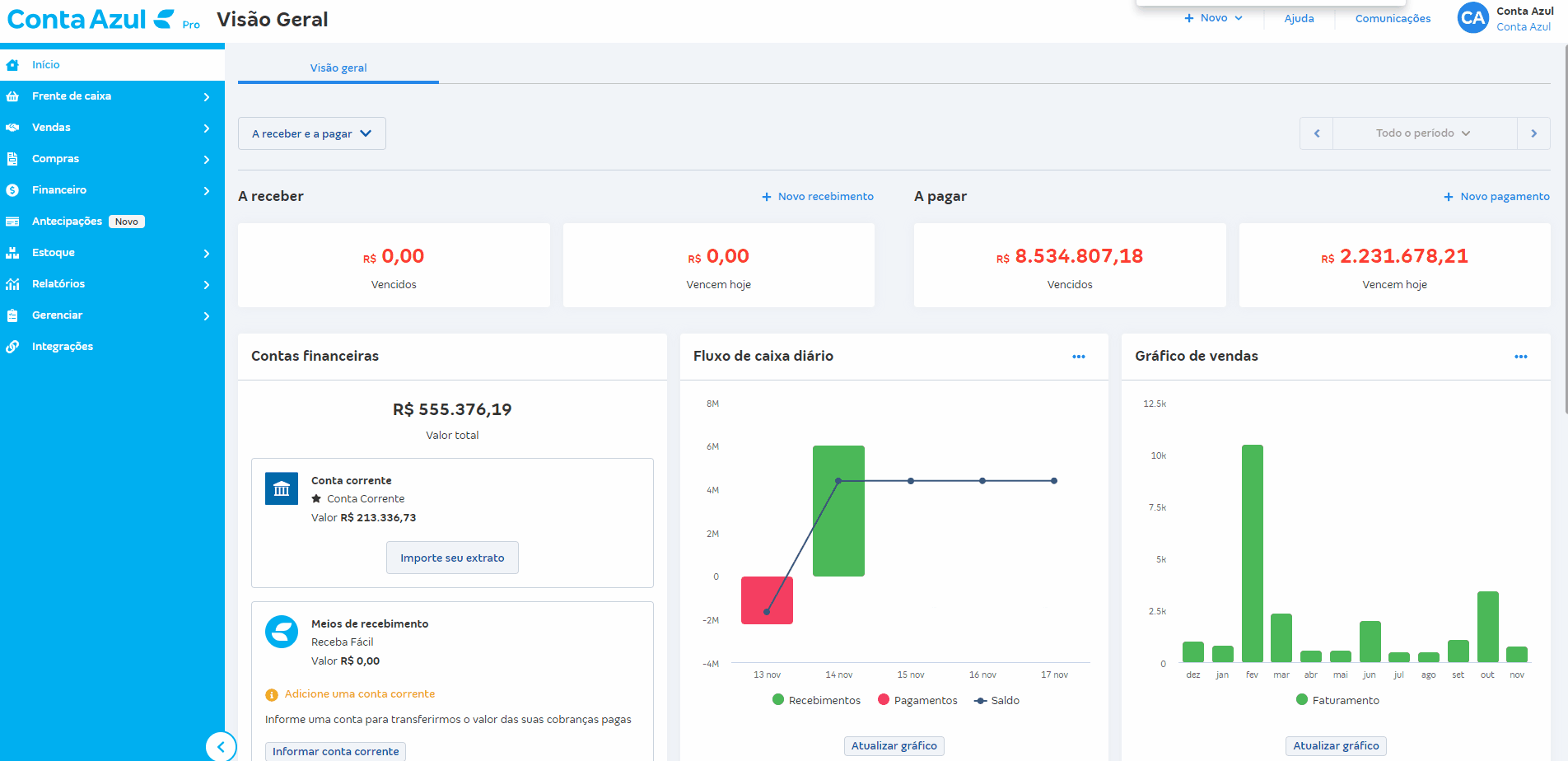Open Gráfico de vendas three-dot menu
Screen dimensions: 1568x761
(1520, 357)
